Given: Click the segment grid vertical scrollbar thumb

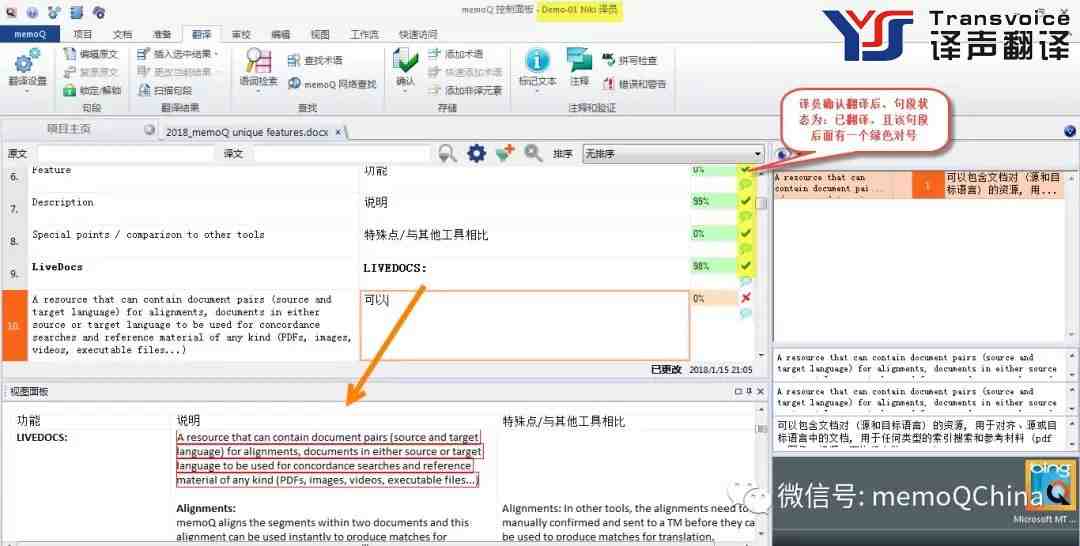Looking at the screenshot, I should pos(761,204).
